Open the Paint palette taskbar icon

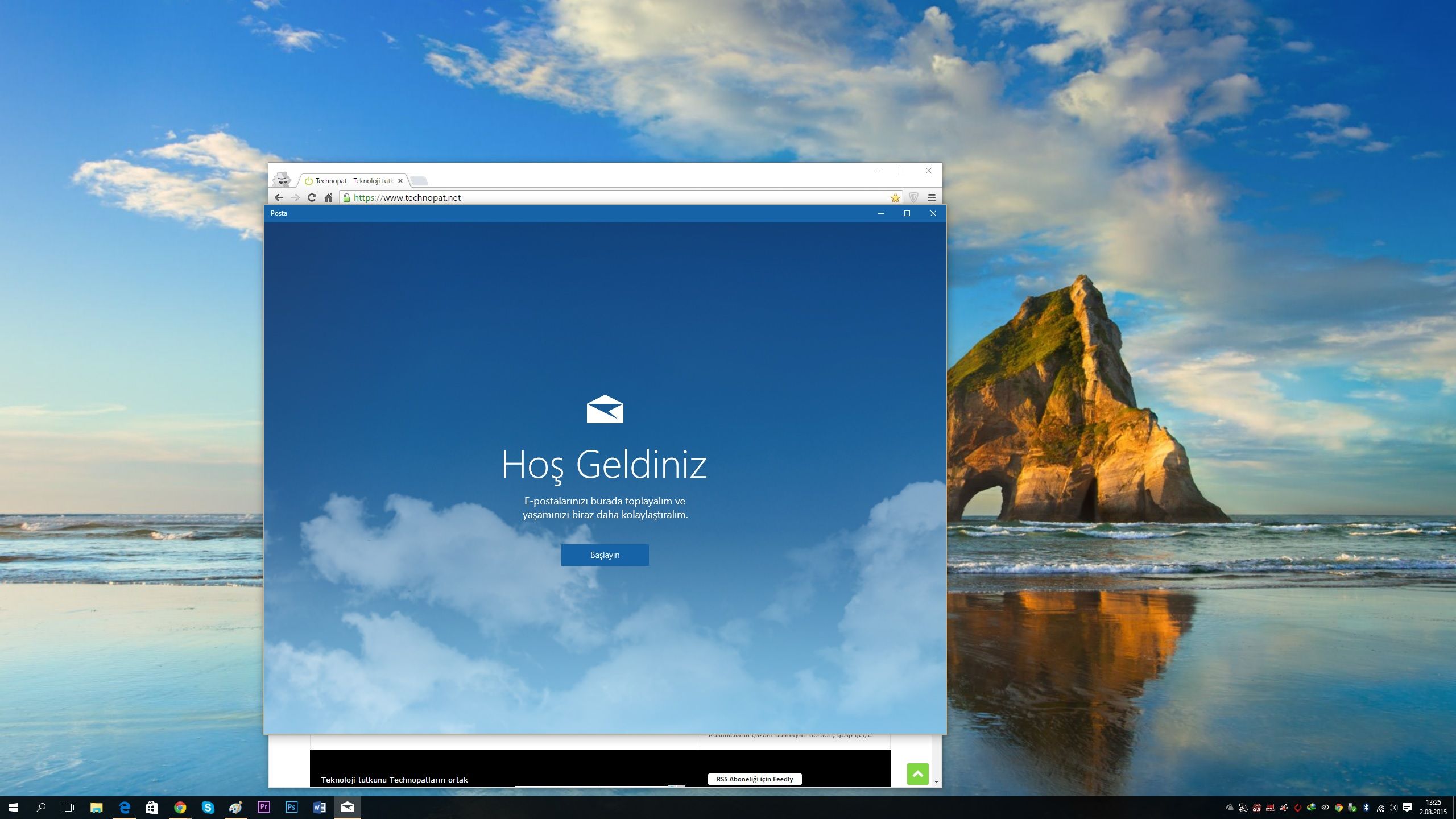pos(235,807)
